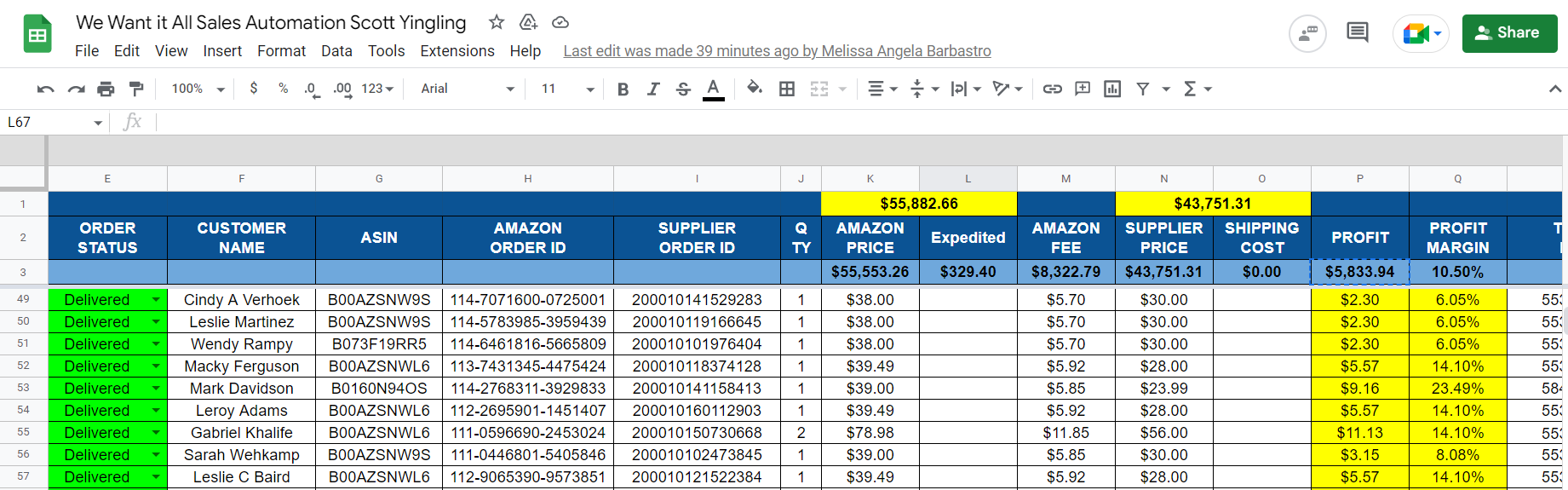This screenshot has width=1568, height=490.
Task: Open filter views dropdown arrow
Action: point(1166,89)
